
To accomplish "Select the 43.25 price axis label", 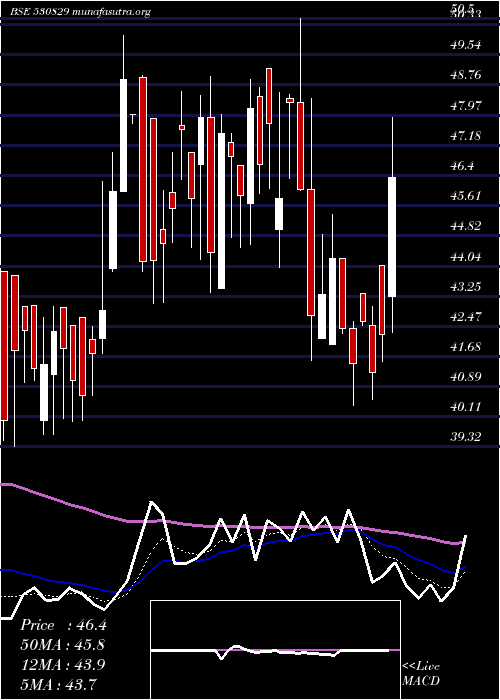I will pos(466,286).
